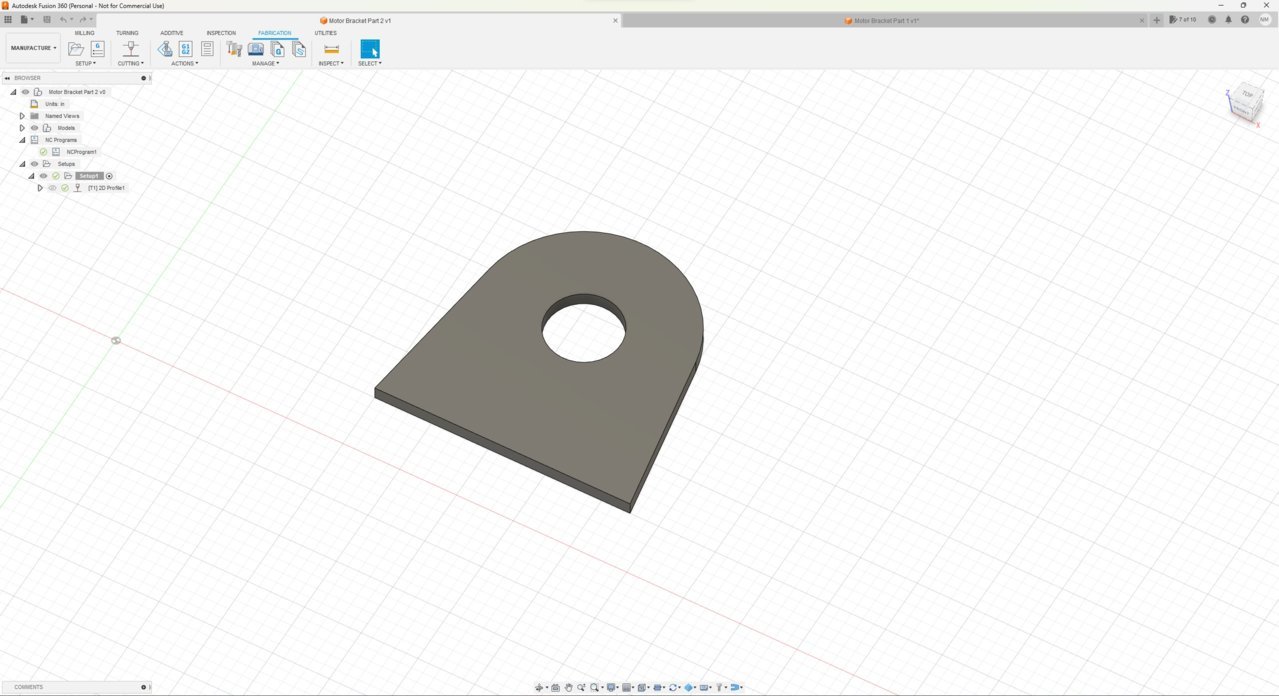
Task: Undo the last action
Action: point(64,19)
